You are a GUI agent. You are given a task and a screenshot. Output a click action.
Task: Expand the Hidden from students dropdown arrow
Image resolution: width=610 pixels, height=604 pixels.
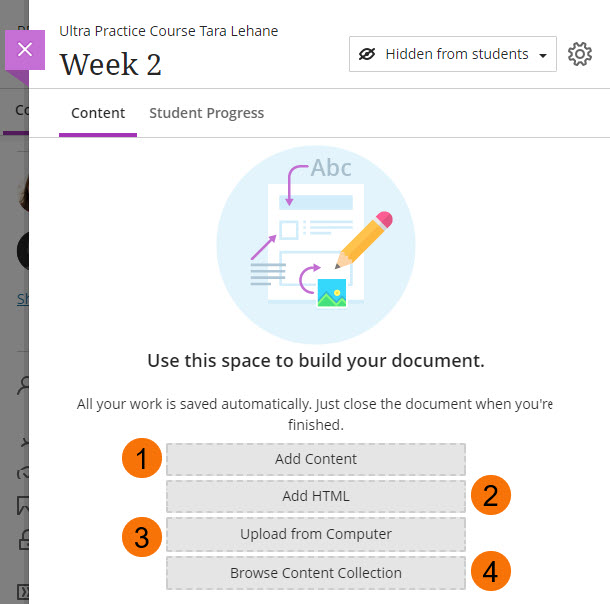click(x=543, y=55)
